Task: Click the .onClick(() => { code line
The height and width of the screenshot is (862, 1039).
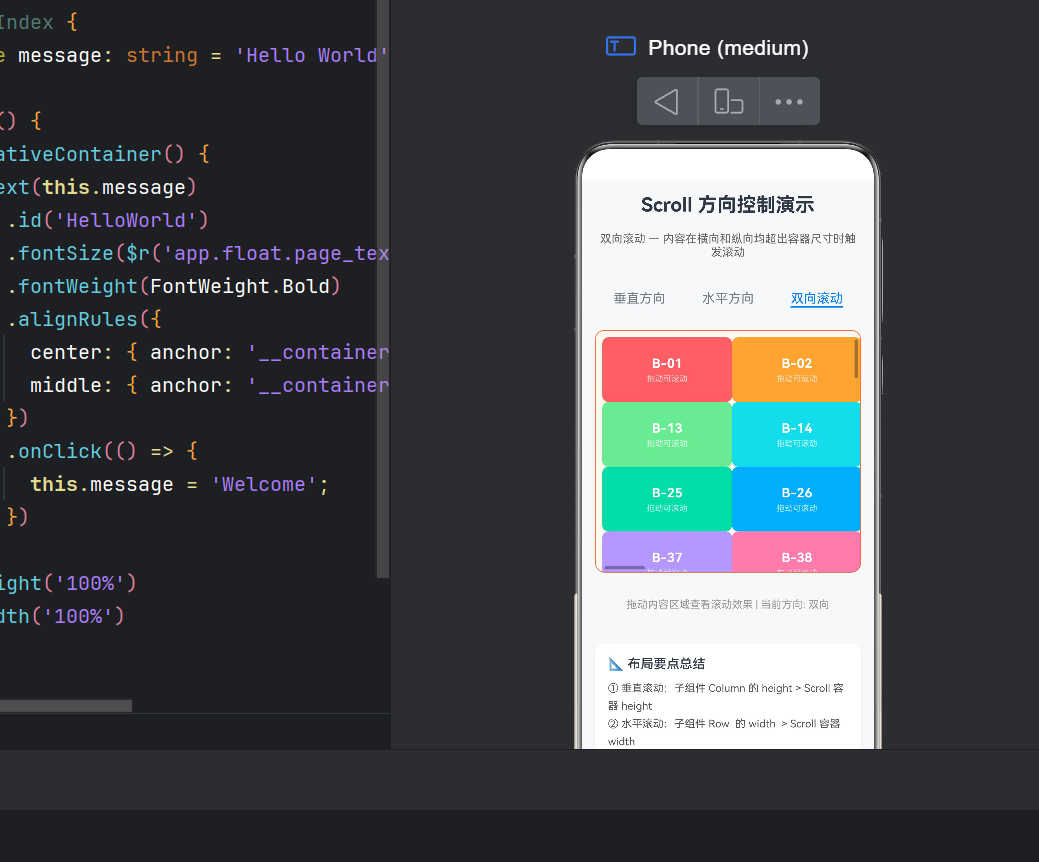Action: pos(102,451)
